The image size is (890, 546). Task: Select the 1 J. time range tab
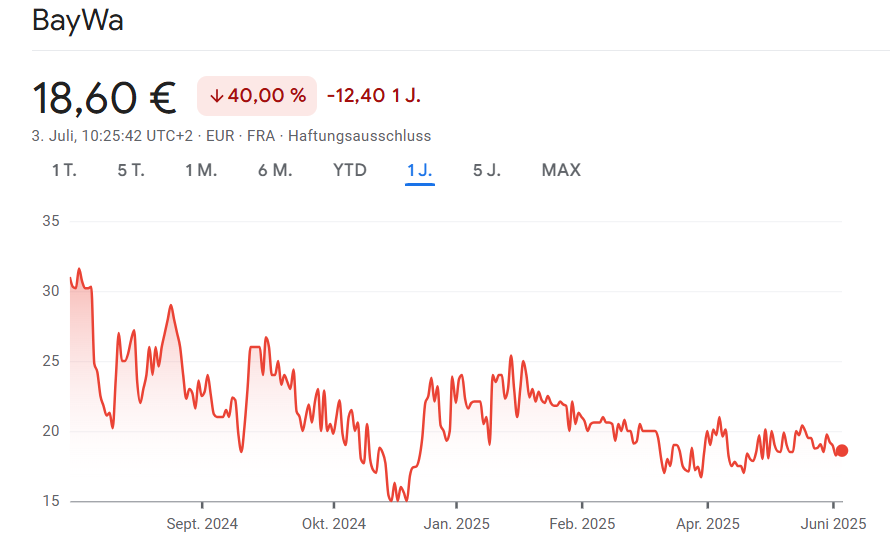pos(419,170)
